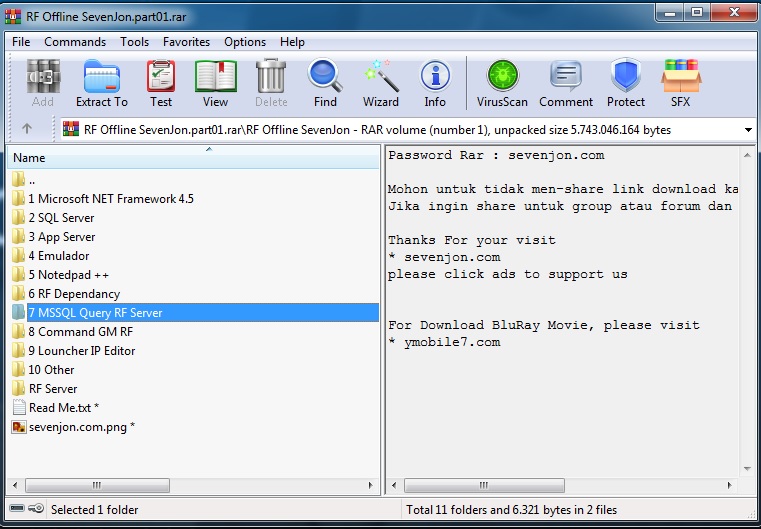
Task: Open the address bar path dropdown
Action: point(748,130)
